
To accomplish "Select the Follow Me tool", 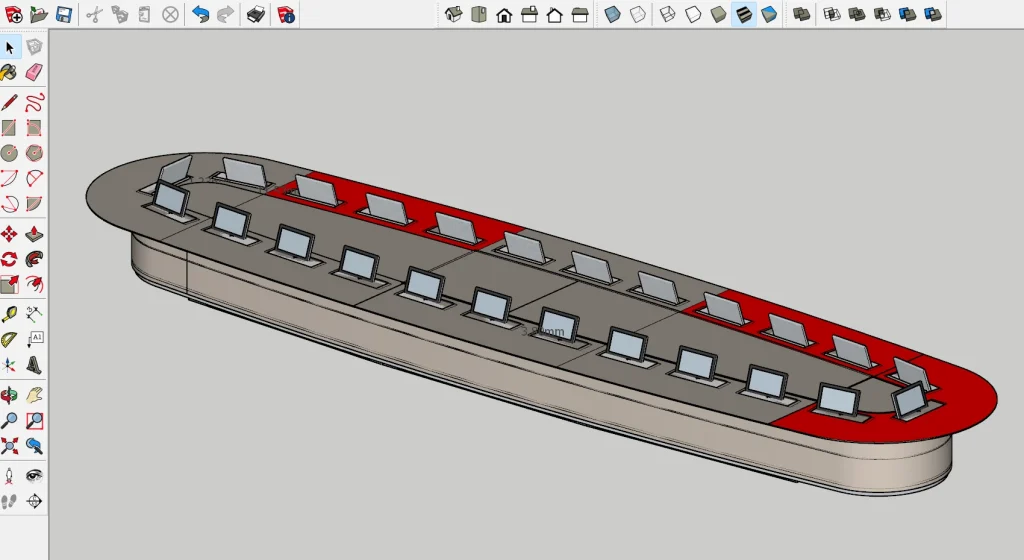I will (35, 259).
